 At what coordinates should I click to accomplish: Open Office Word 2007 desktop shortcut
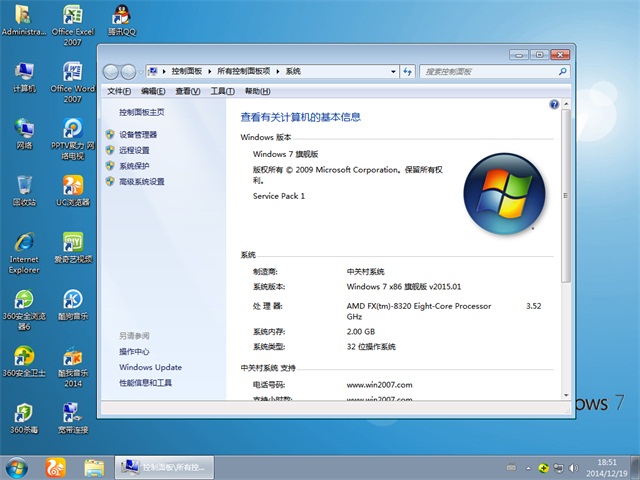73,82
